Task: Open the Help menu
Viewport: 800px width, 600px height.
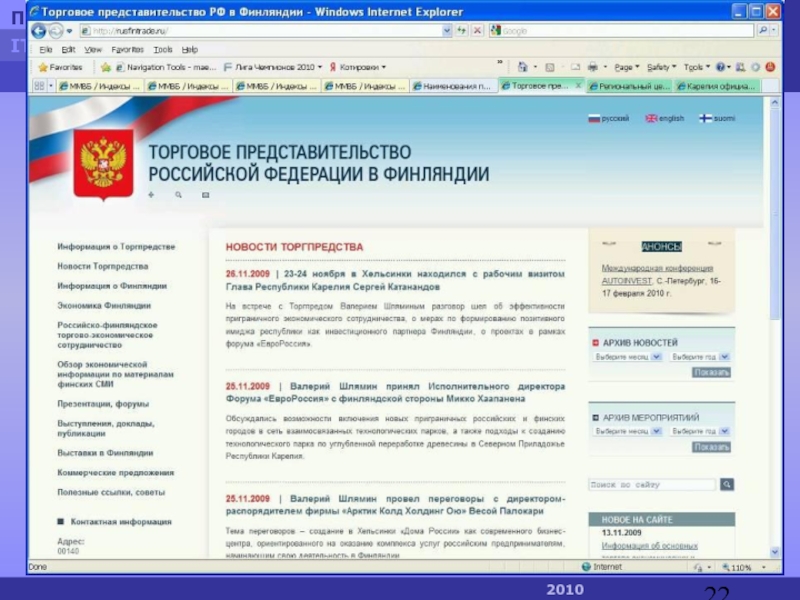Action: click(x=189, y=49)
